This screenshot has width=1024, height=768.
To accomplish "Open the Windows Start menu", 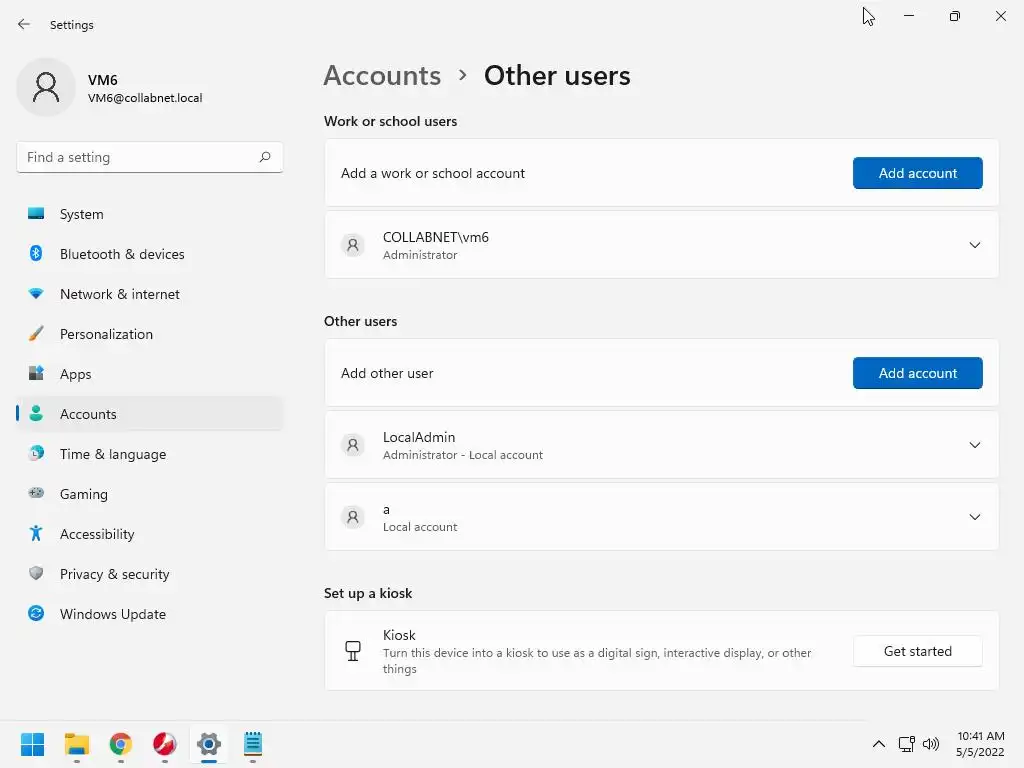I will point(33,744).
